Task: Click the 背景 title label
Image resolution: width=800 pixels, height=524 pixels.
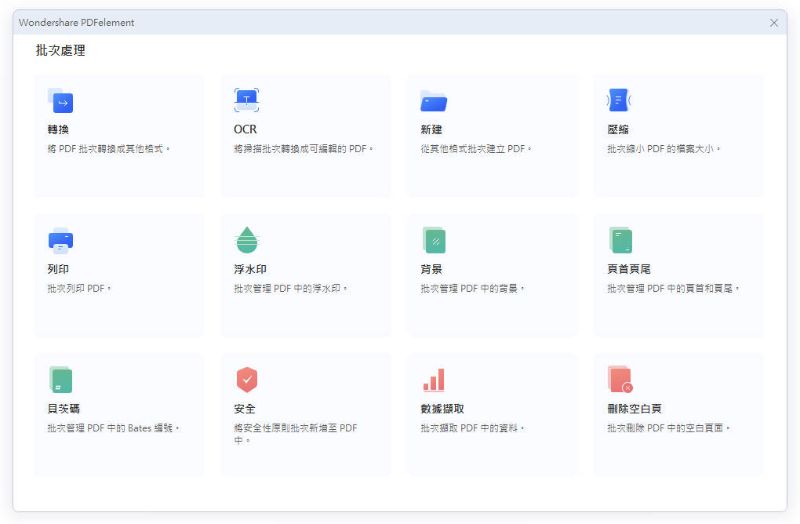Action: click(x=431, y=269)
